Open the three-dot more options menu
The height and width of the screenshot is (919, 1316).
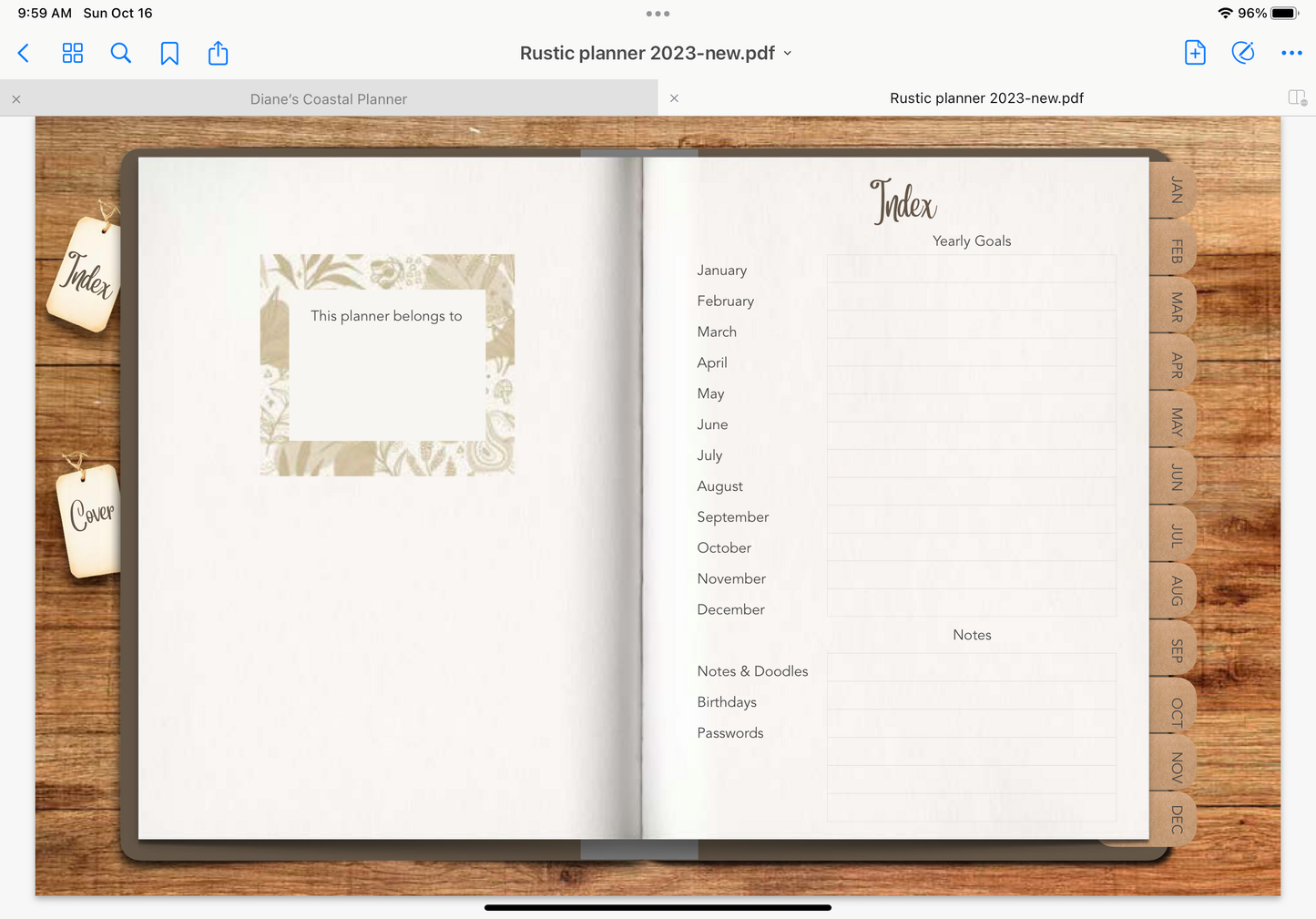tap(1291, 53)
